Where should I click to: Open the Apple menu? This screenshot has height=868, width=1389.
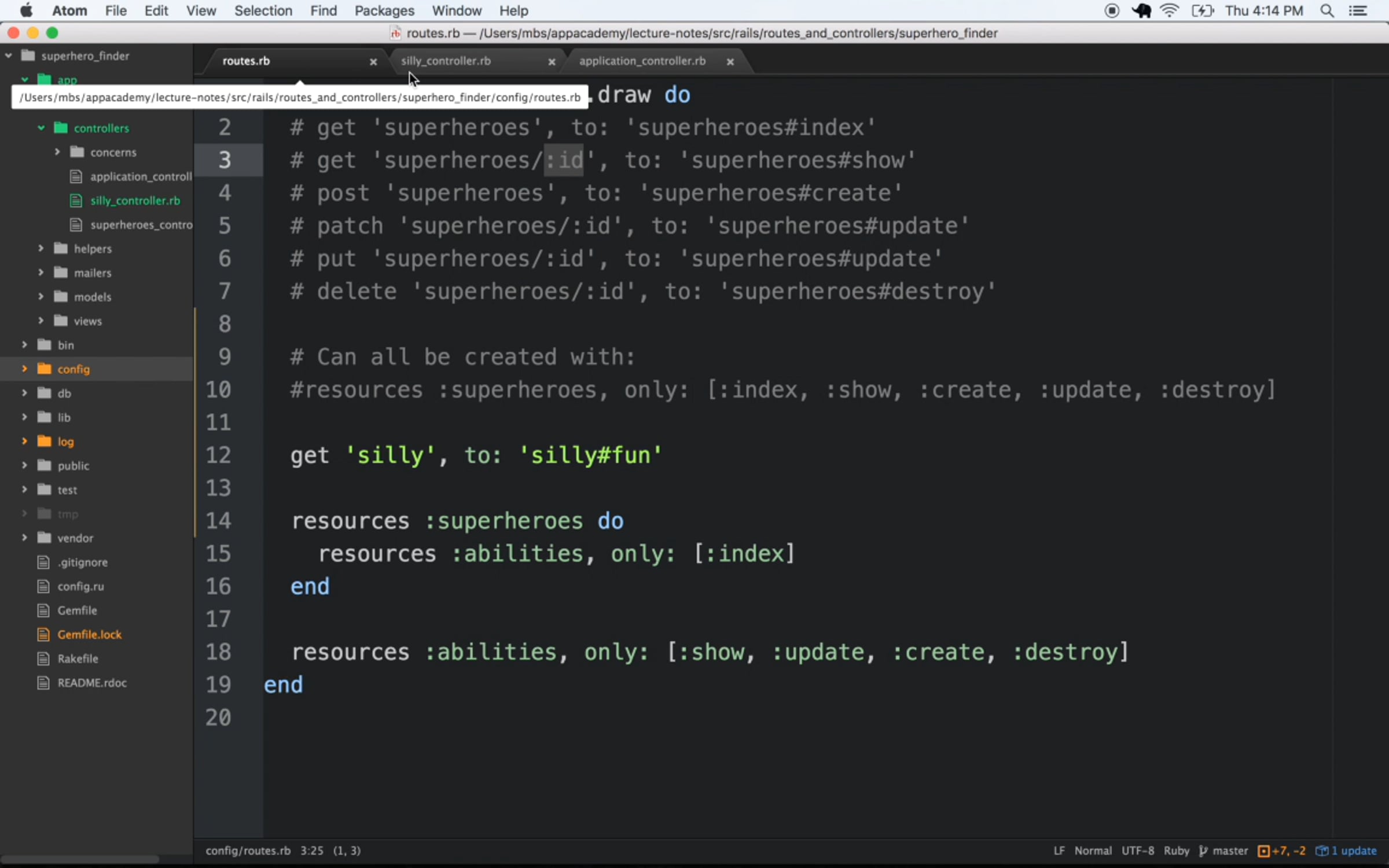click(26, 10)
